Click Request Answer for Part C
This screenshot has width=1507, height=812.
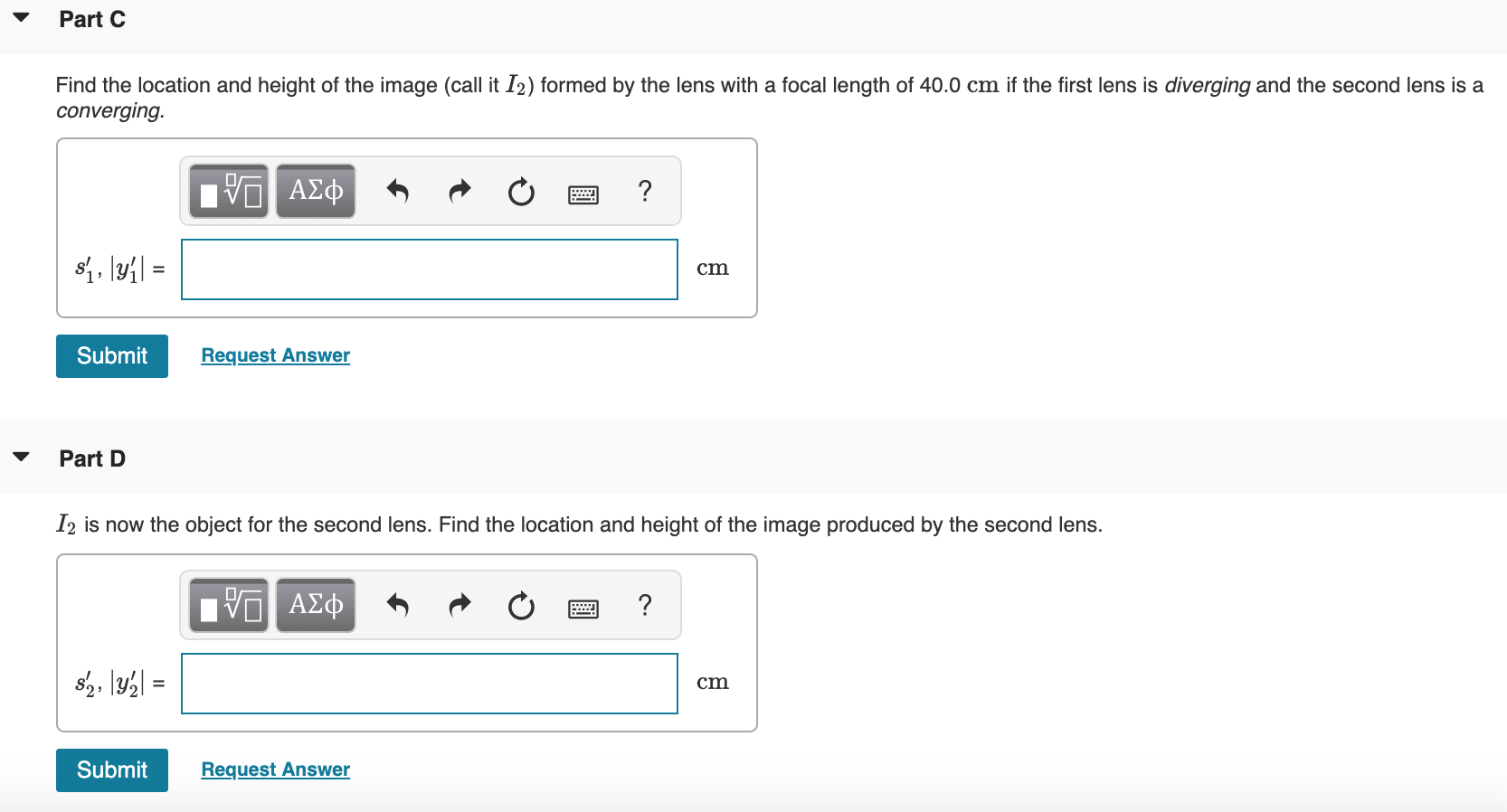point(274,354)
